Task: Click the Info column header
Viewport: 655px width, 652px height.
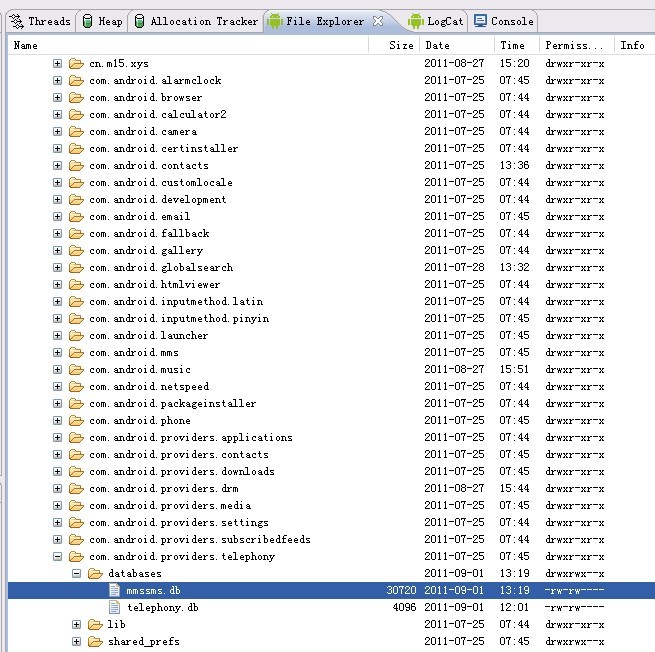Action: tap(634, 45)
